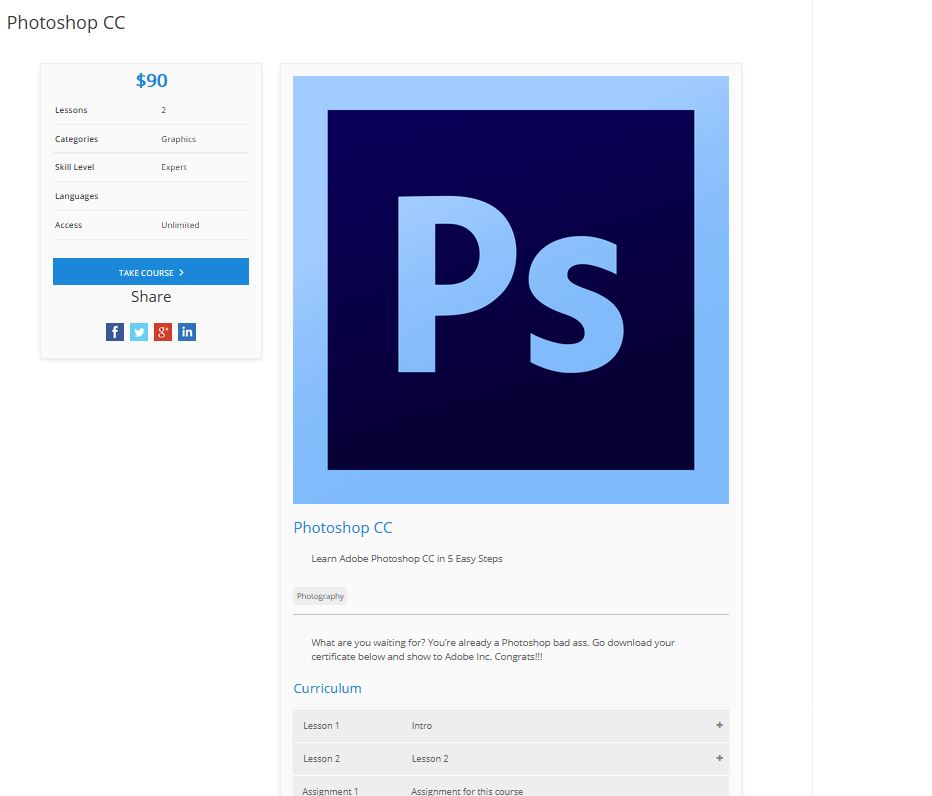Viewport: 932px width, 796px height.
Task: Open the Photoshop CC course title link
Action: click(343, 527)
